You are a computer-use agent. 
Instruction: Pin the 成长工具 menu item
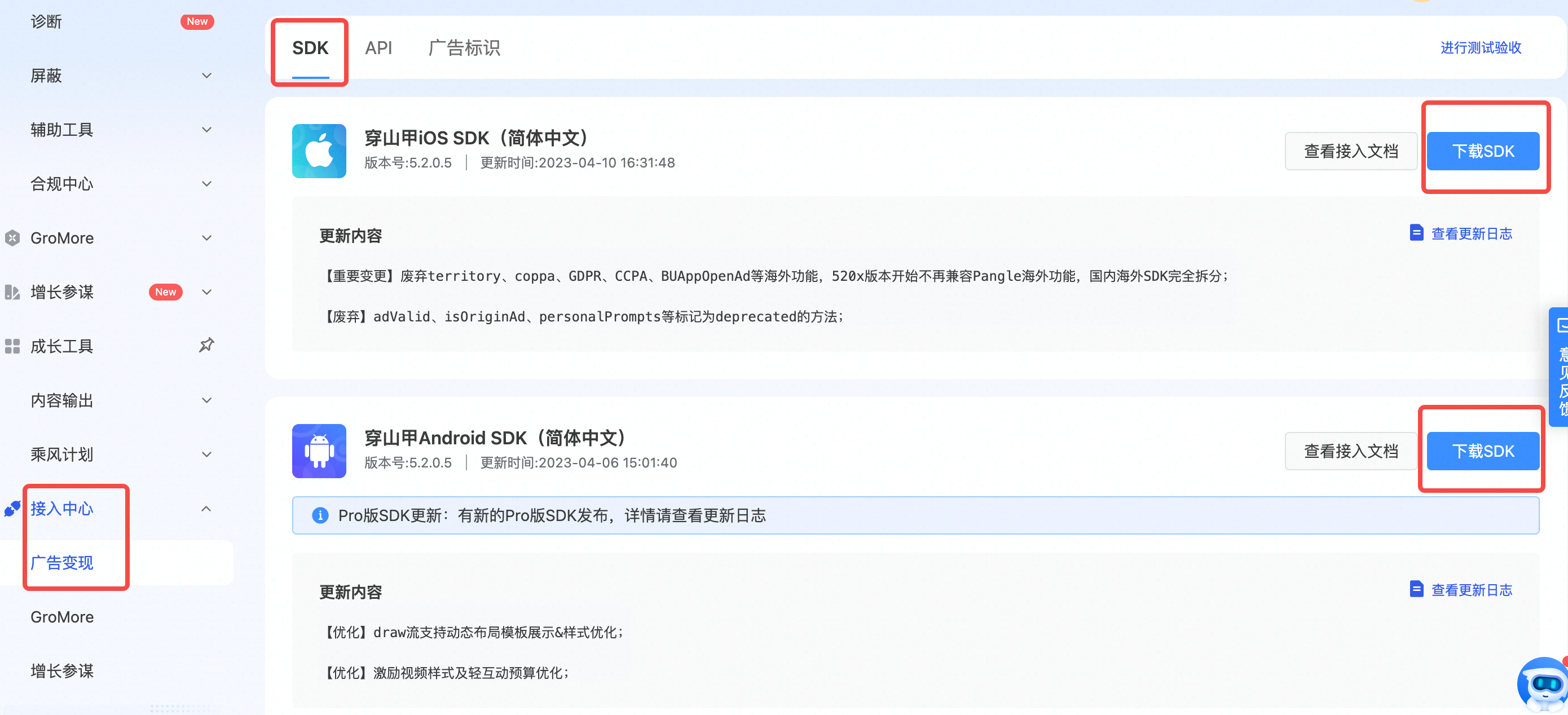(206, 345)
